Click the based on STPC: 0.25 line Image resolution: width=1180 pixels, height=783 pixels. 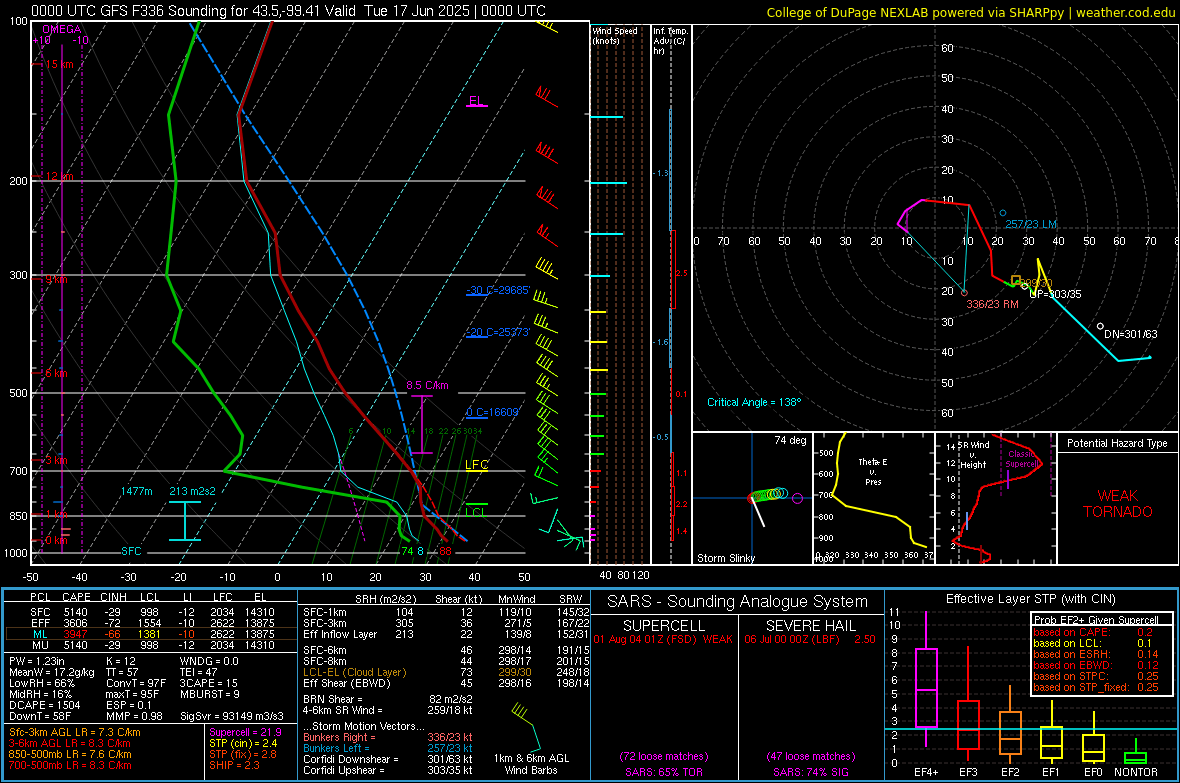pyautogui.click(x=1096, y=675)
